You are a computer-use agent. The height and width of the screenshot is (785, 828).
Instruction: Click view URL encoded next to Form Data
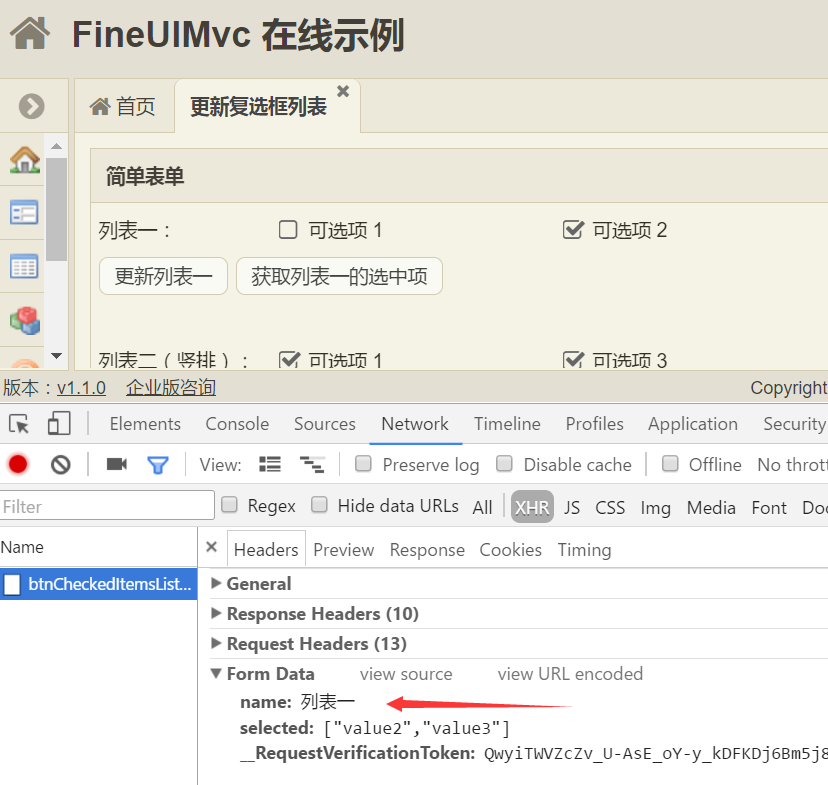tap(570, 674)
